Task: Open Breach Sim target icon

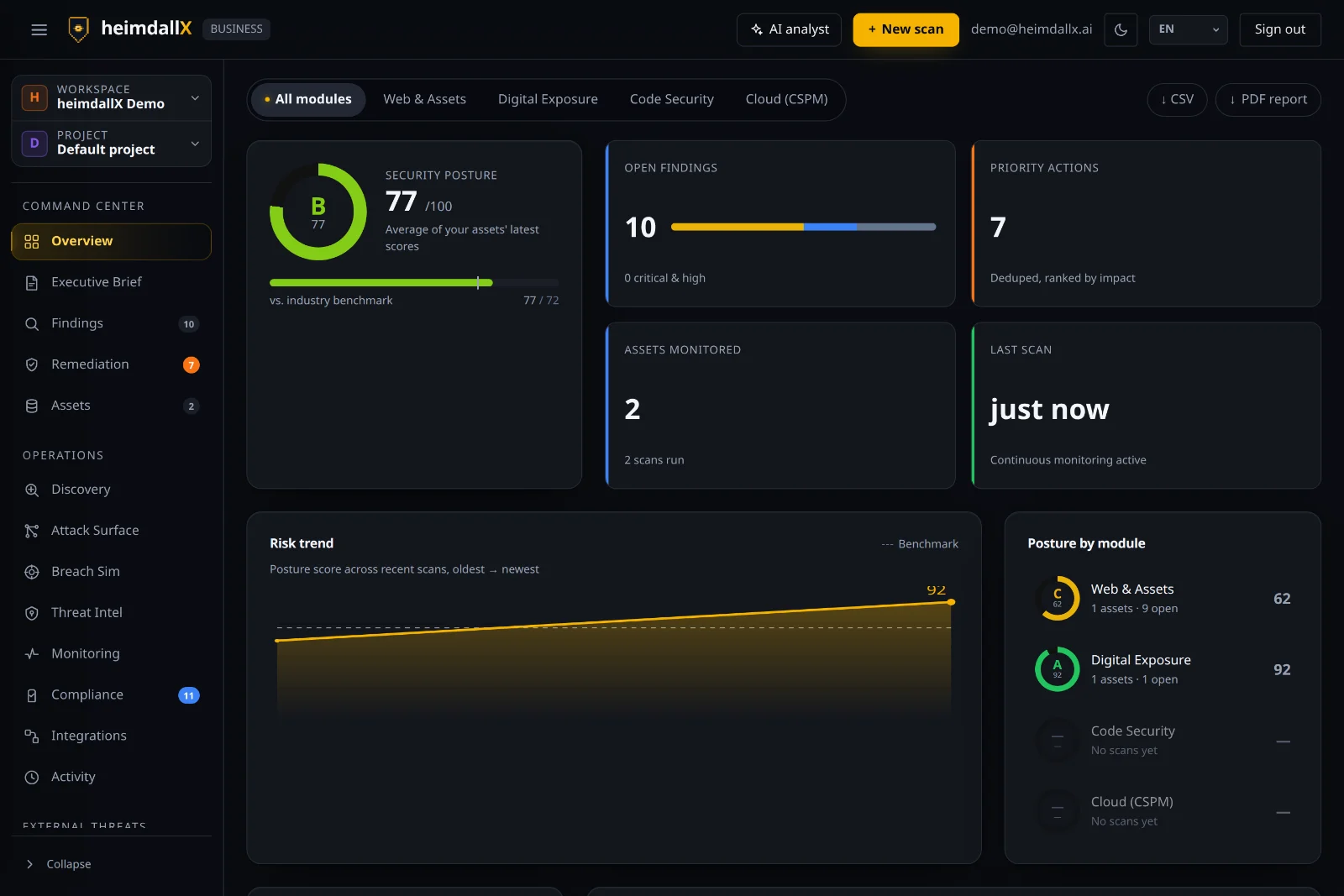Action: (32, 573)
